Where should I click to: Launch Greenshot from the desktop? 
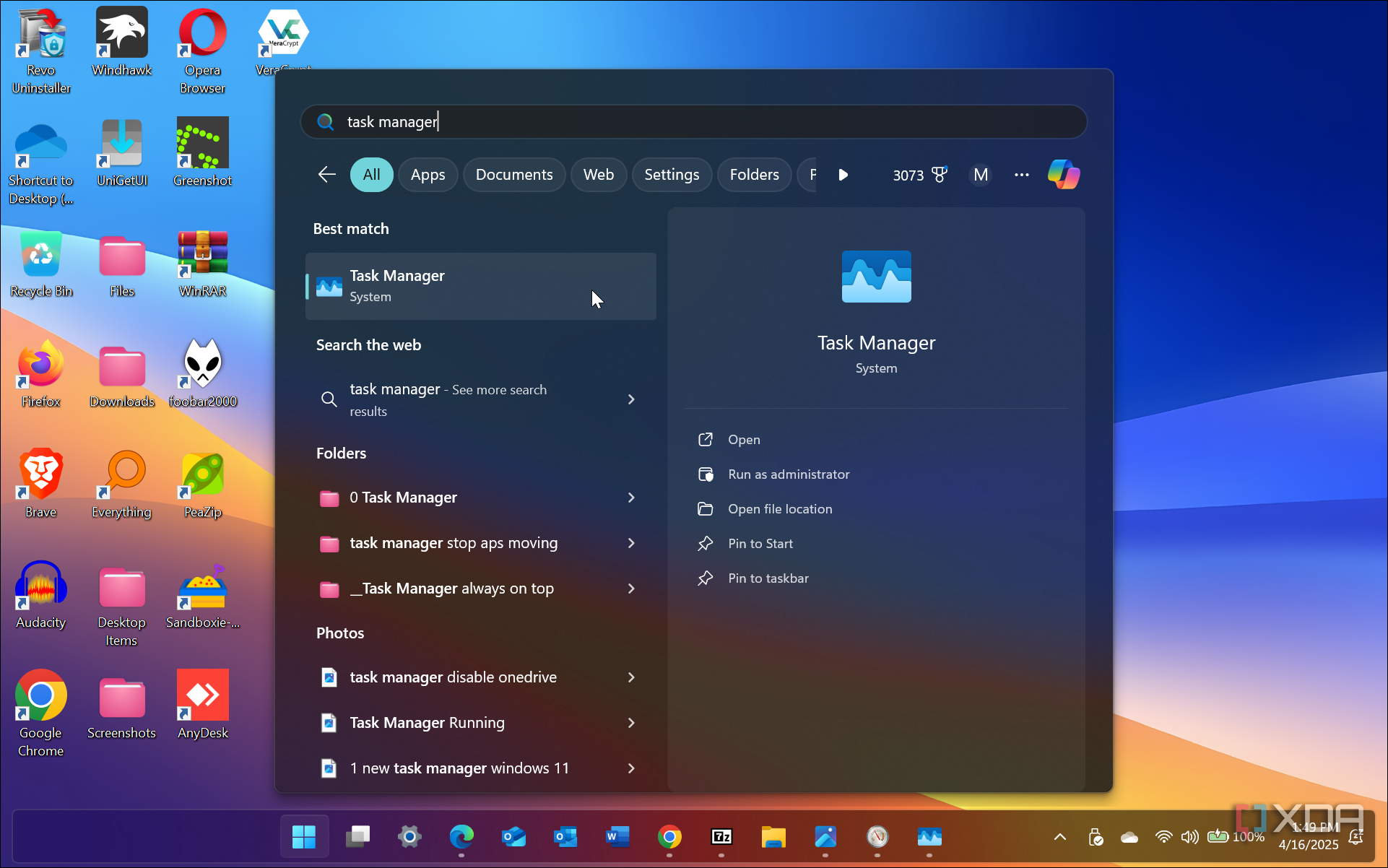click(x=203, y=152)
